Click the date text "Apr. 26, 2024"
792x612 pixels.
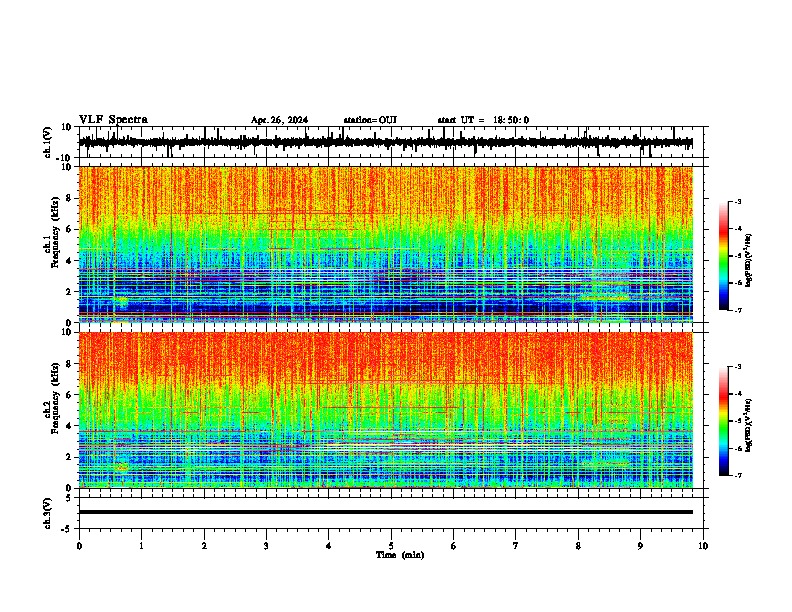(x=279, y=120)
